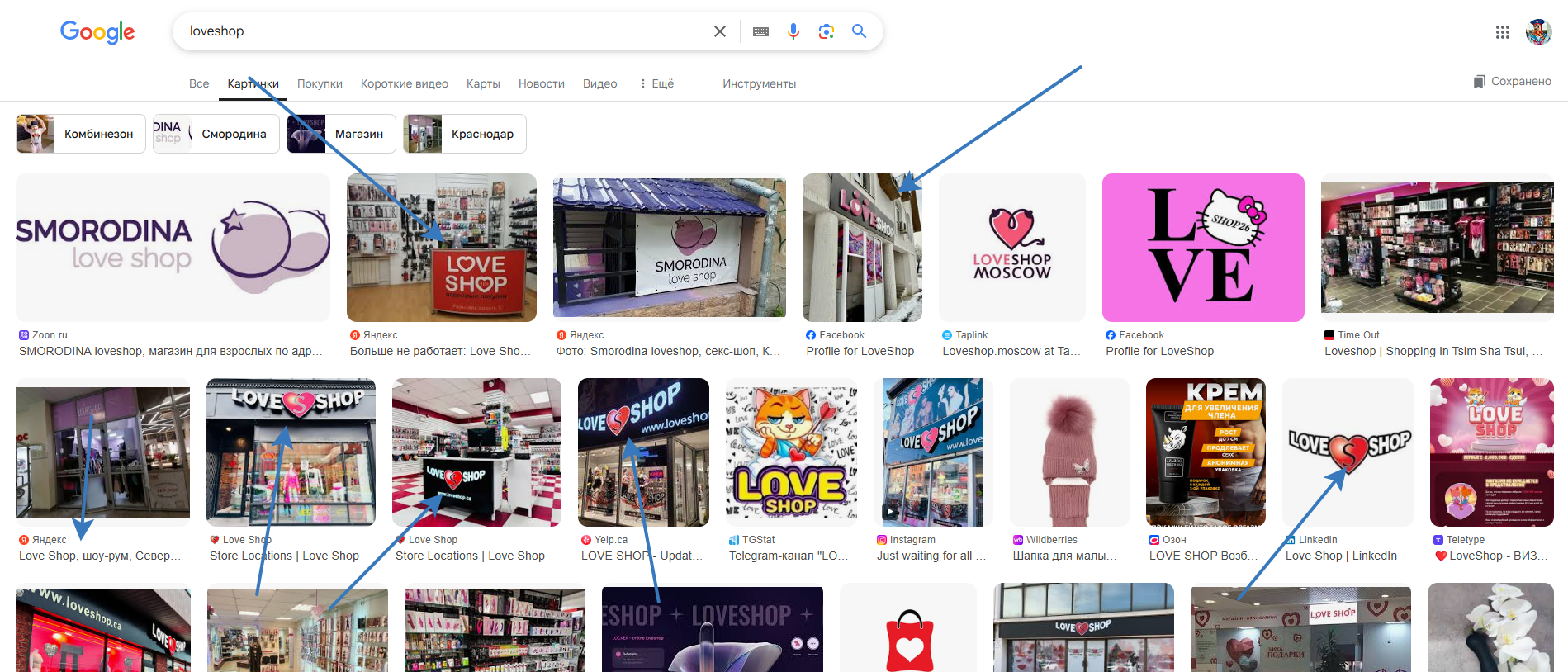Open the LinkedIn Love Shop logo image
1568x672 pixels.
coord(1348,452)
